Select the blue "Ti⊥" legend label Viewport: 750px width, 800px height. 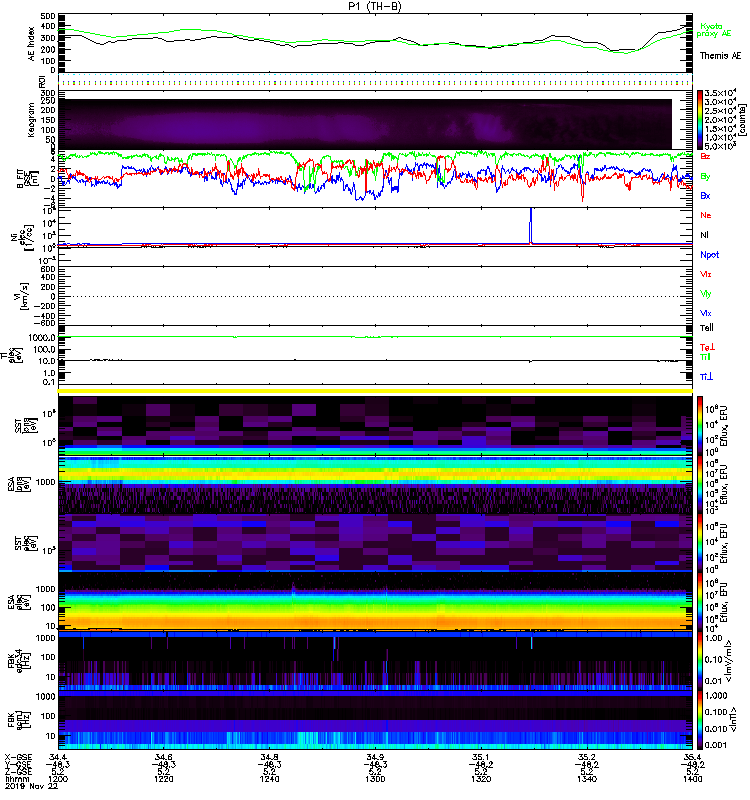[x=707, y=377]
